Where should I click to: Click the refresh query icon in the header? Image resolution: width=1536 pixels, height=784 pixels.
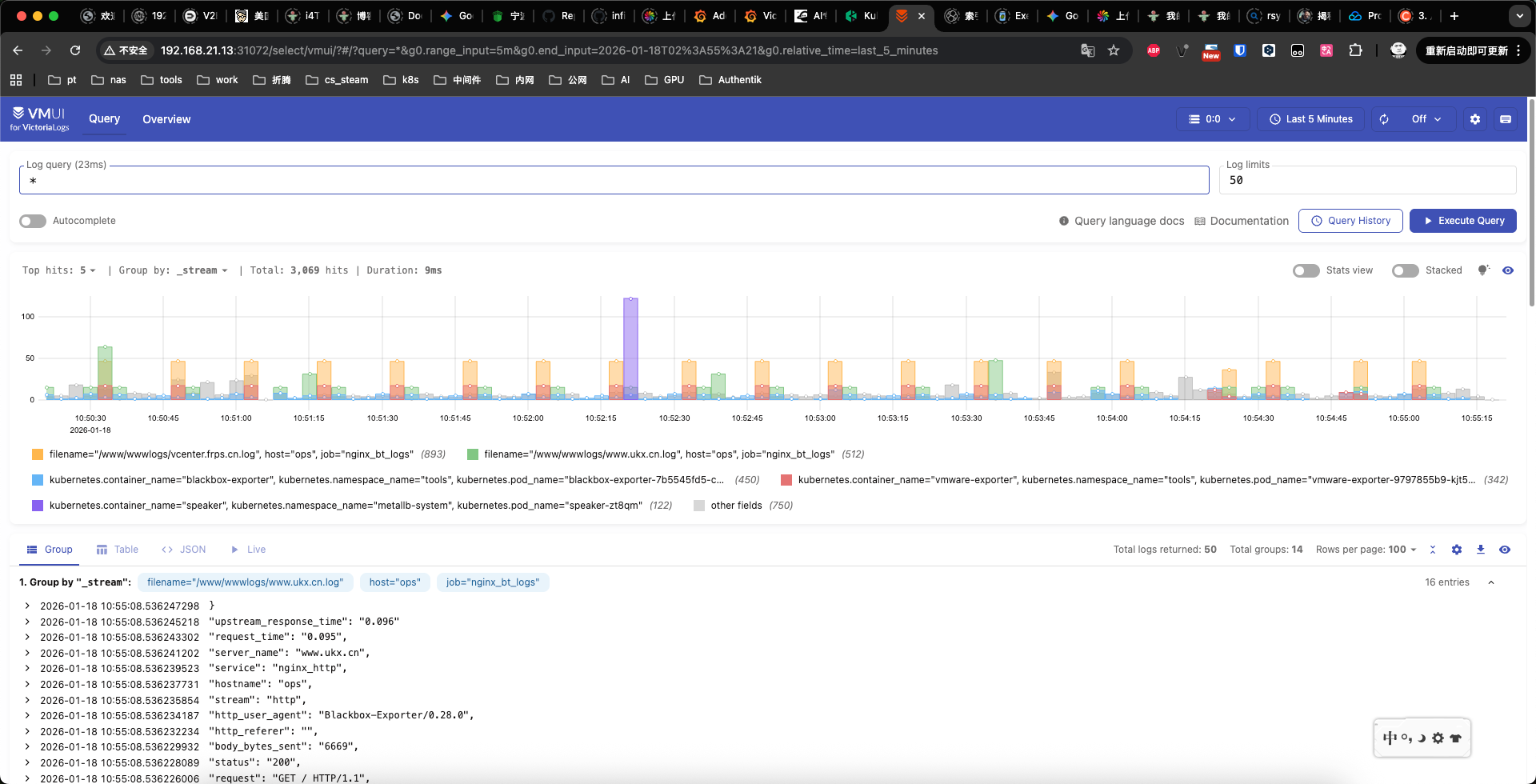(1383, 118)
